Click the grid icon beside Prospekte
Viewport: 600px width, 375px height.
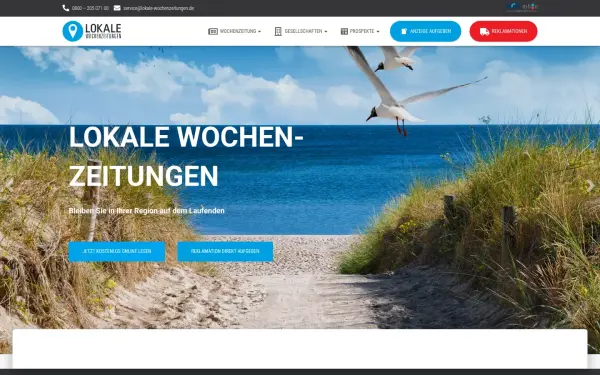(344, 31)
